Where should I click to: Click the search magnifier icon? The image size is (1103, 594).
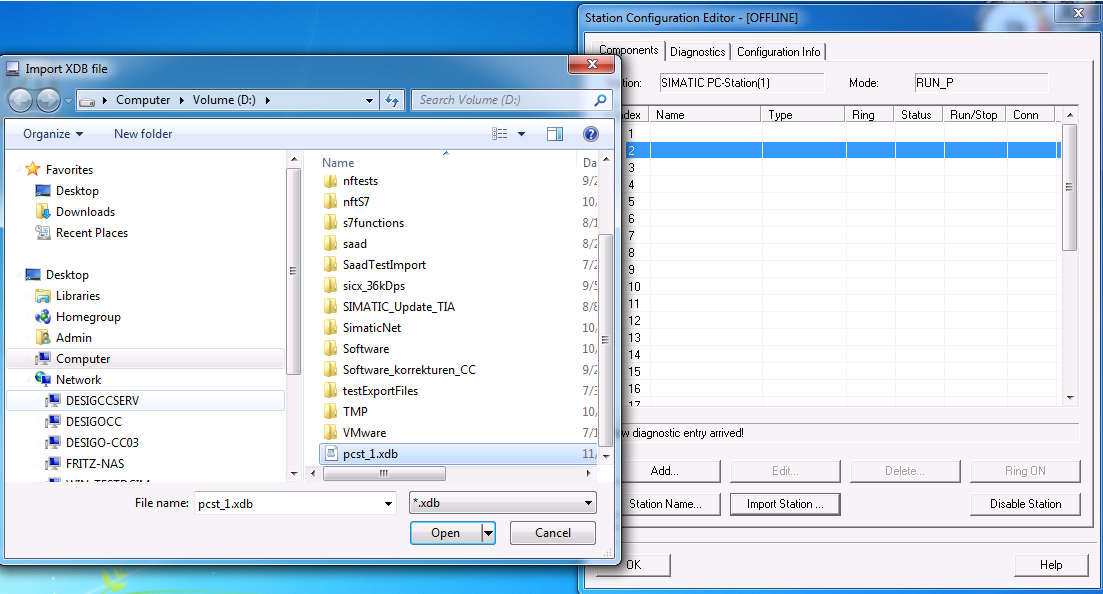coord(600,100)
